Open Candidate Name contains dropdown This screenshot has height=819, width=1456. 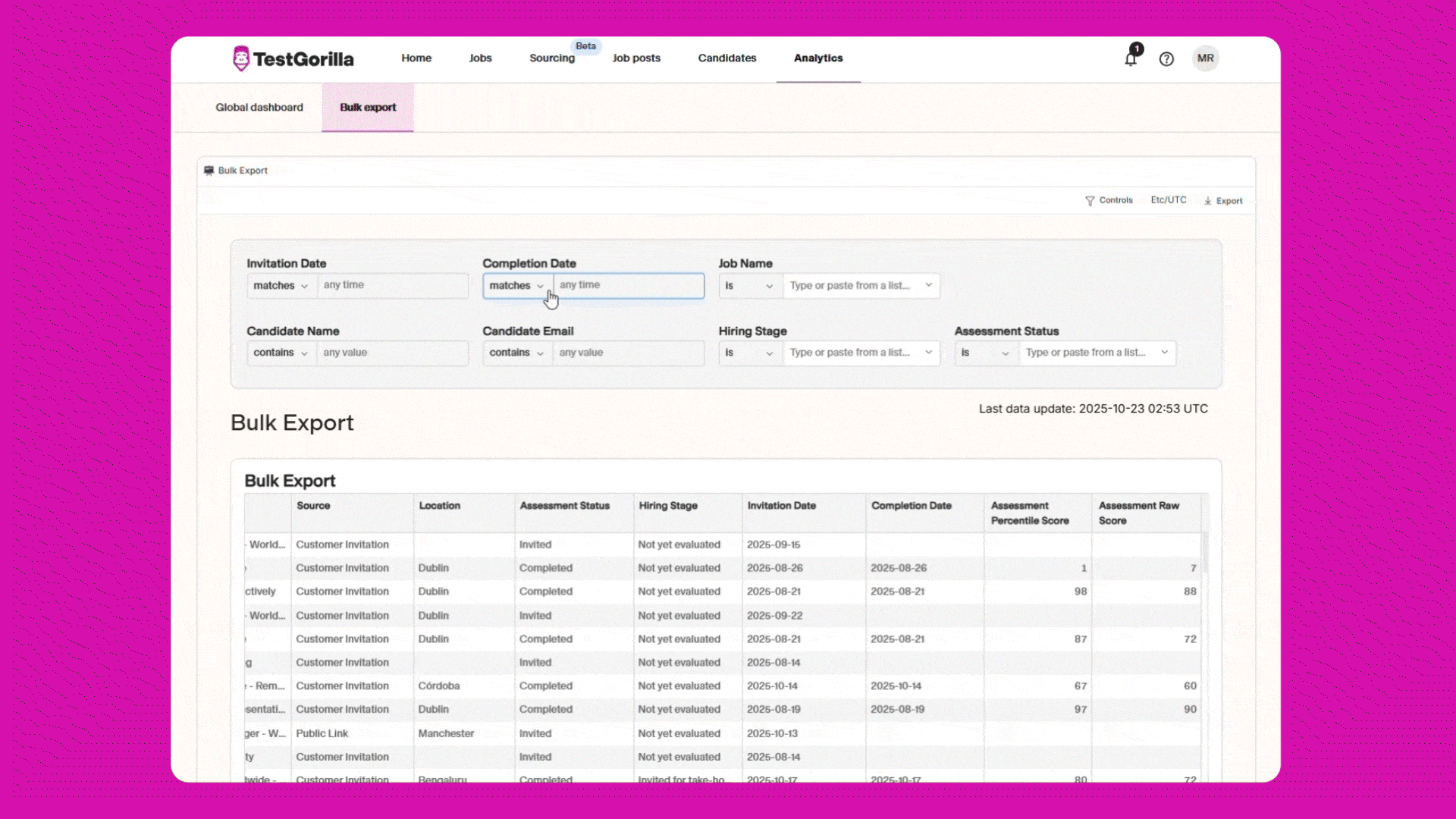point(281,353)
